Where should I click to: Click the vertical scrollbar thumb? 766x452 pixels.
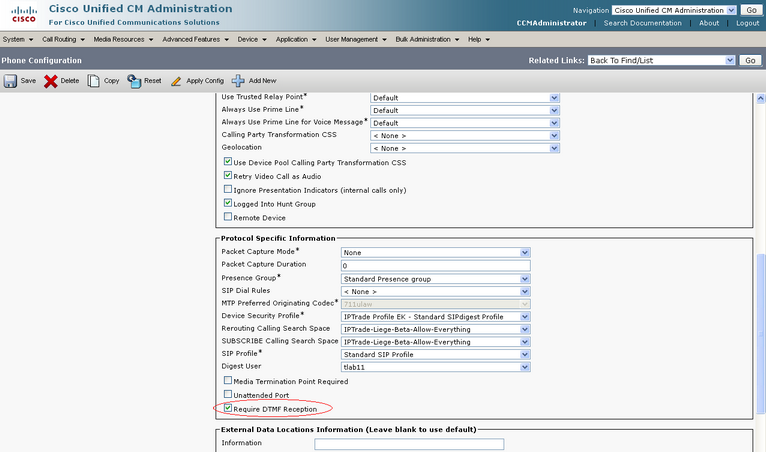tap(761, 334)
